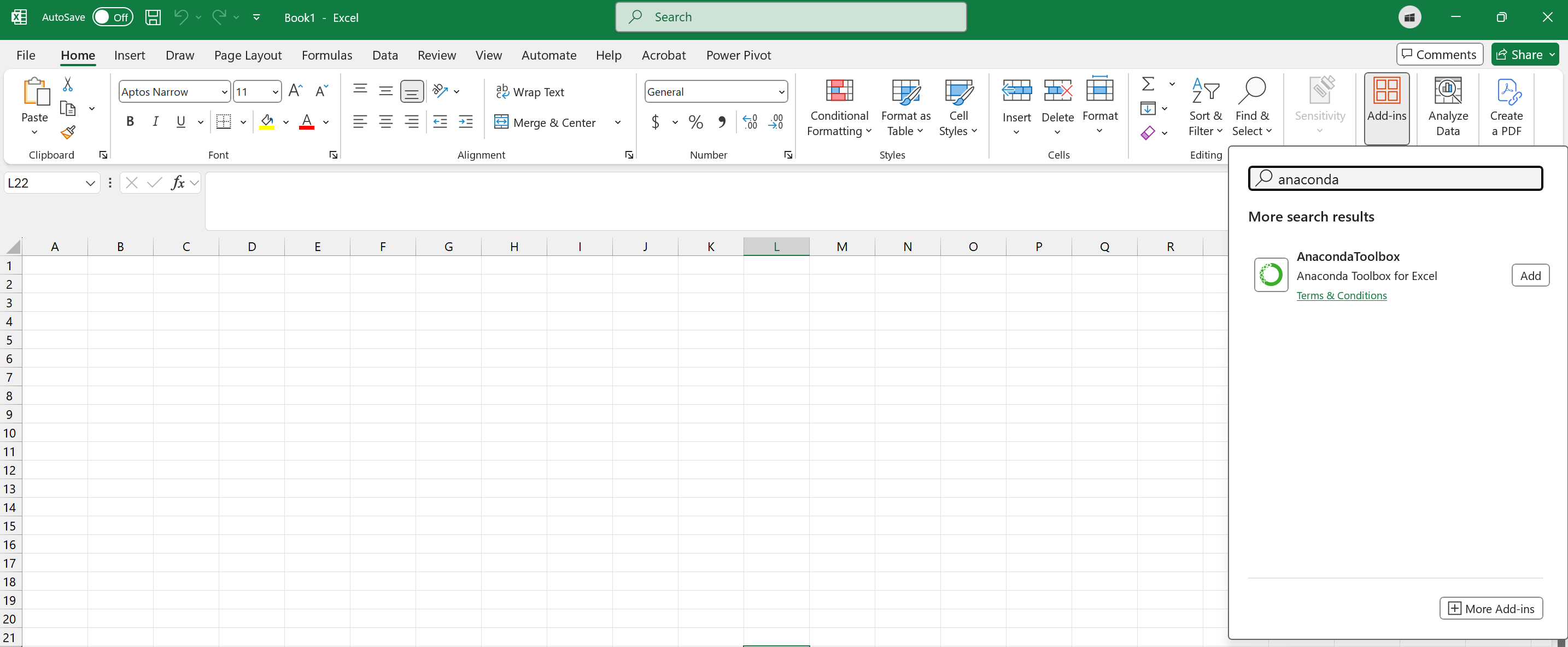Open the number format General dropdown
This screenshot has height=647, width=1568.
pyautogui.click(x=781, y=92)
